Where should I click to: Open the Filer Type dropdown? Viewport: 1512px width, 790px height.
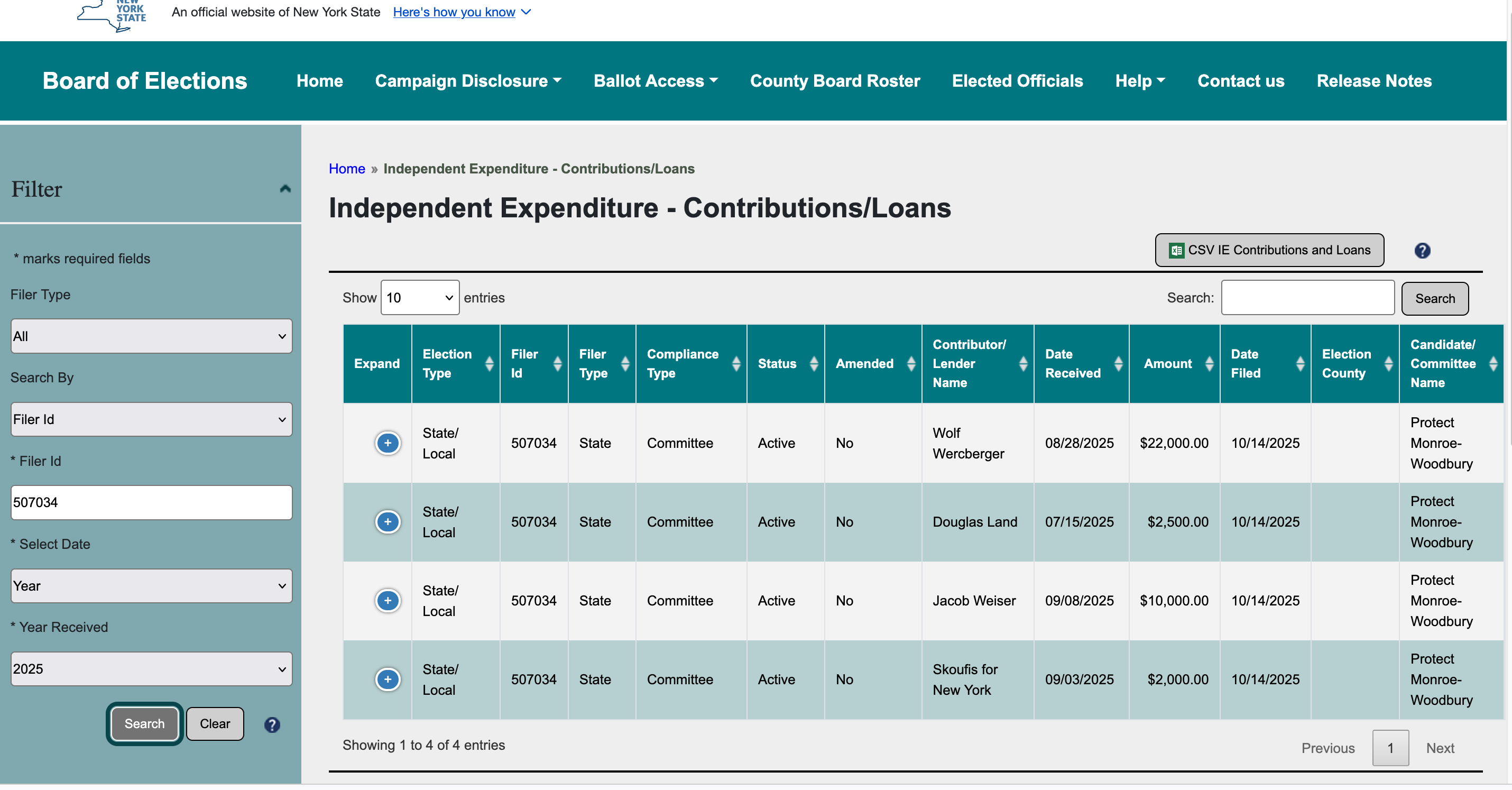[151, 336]
